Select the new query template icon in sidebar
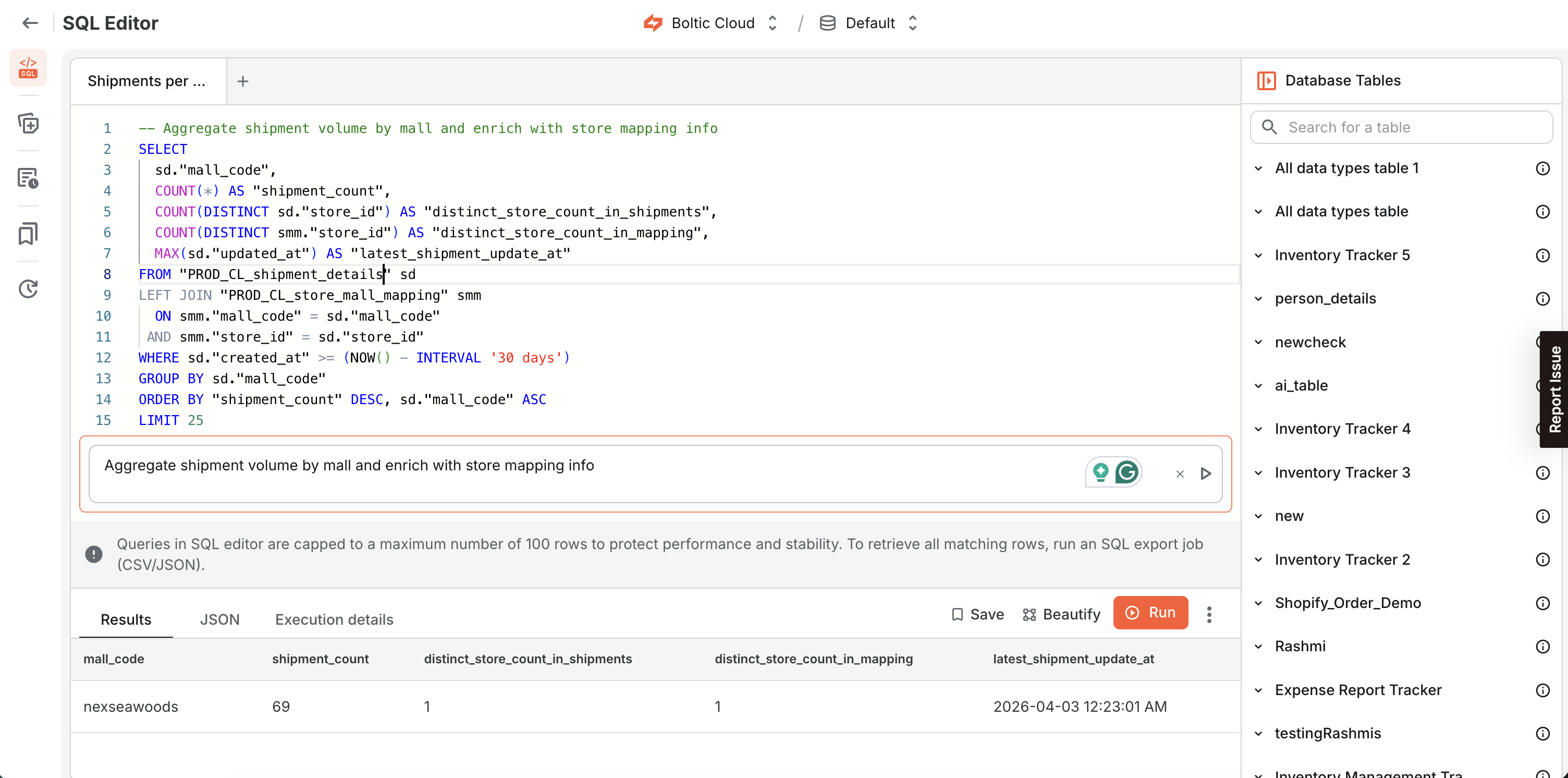Viewport: 1568px width, 778px height. click(28, 124)
